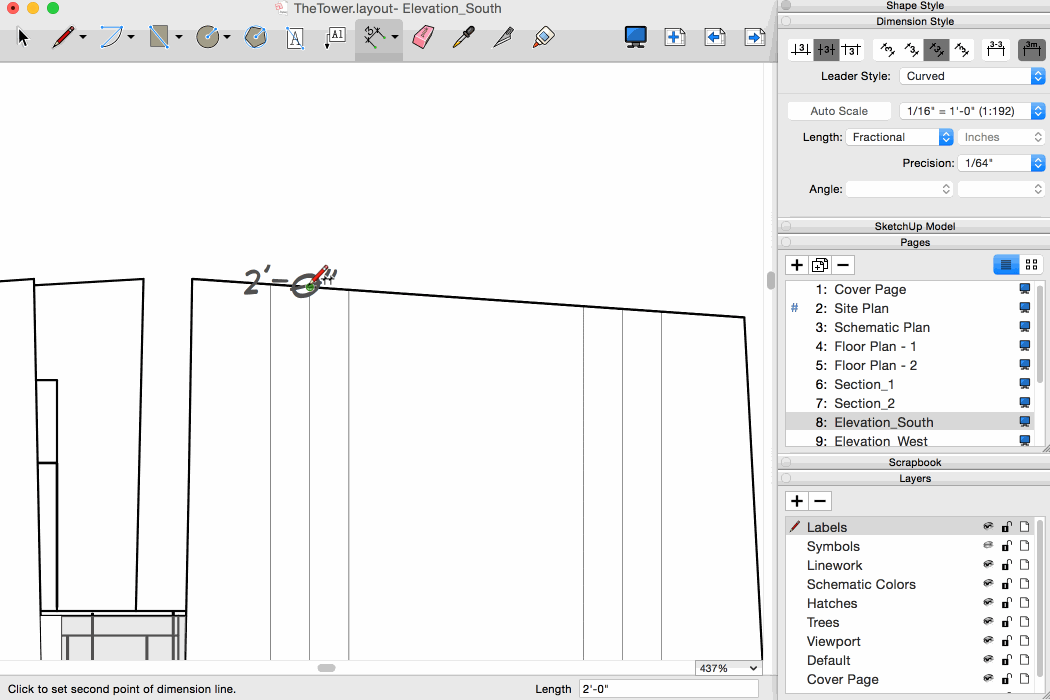
Task: Open the 437% zoom level dropdown
Action: (728, 668)
